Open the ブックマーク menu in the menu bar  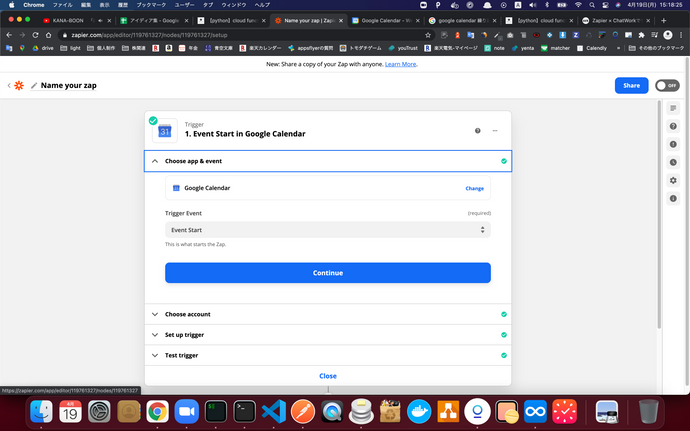click(151, 5)
